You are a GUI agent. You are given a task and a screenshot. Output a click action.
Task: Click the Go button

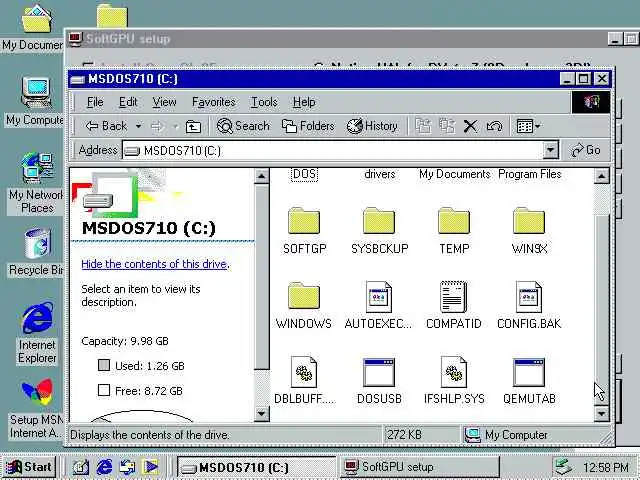click(586, 150)
